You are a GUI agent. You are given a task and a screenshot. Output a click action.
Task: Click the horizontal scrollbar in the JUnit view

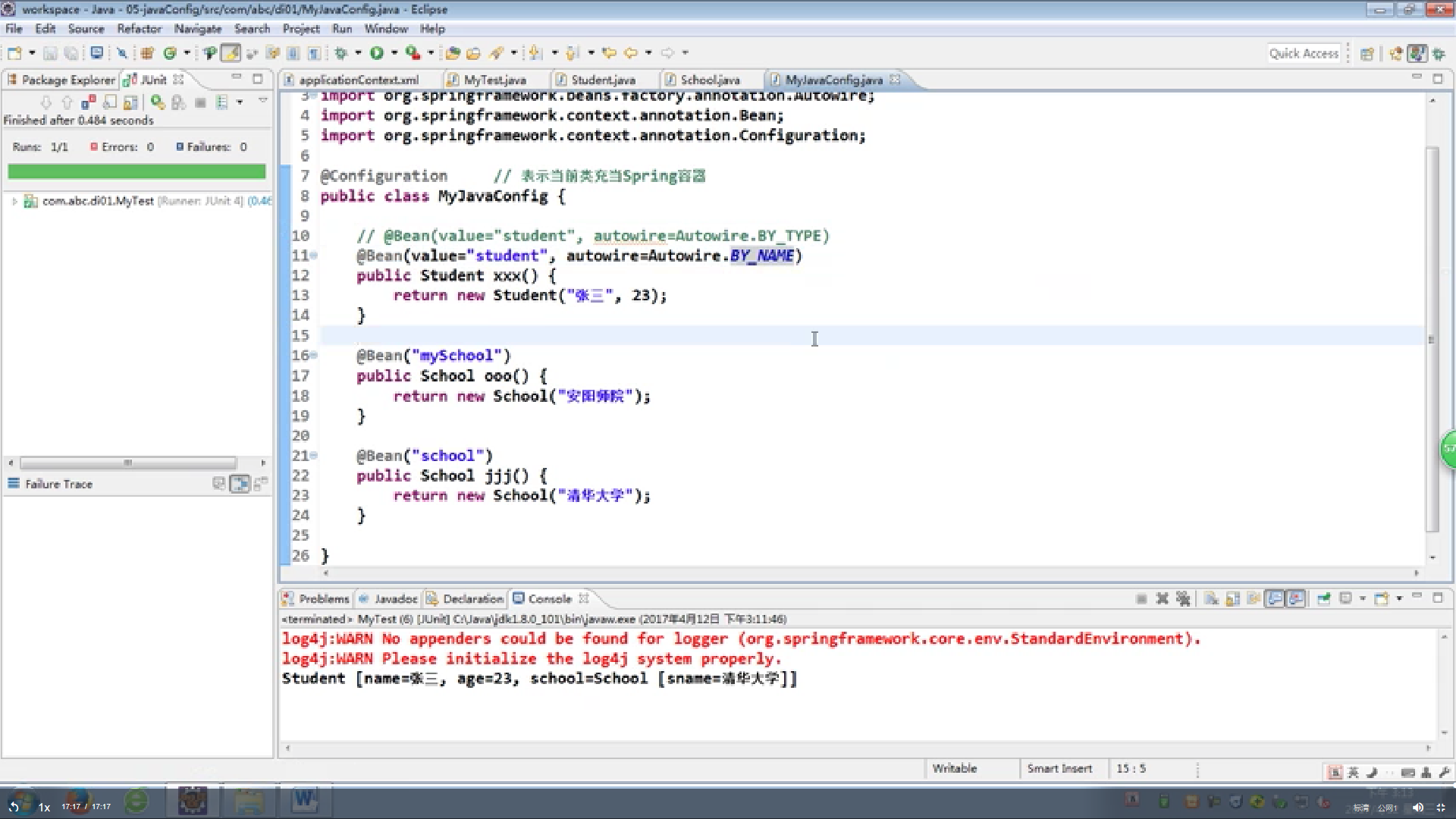tap(127, 463)
